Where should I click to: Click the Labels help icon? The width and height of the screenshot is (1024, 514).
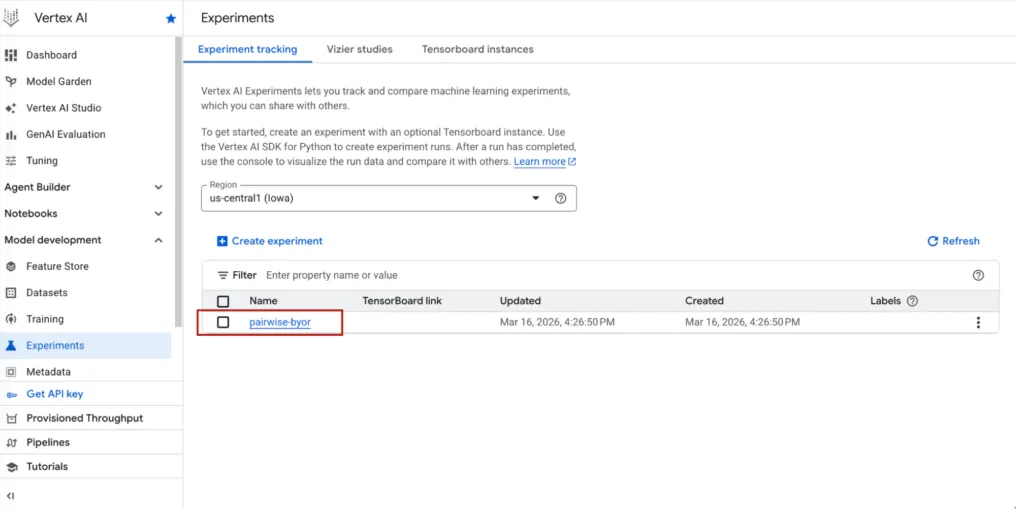pyautogui.click(x=912, y=301)
